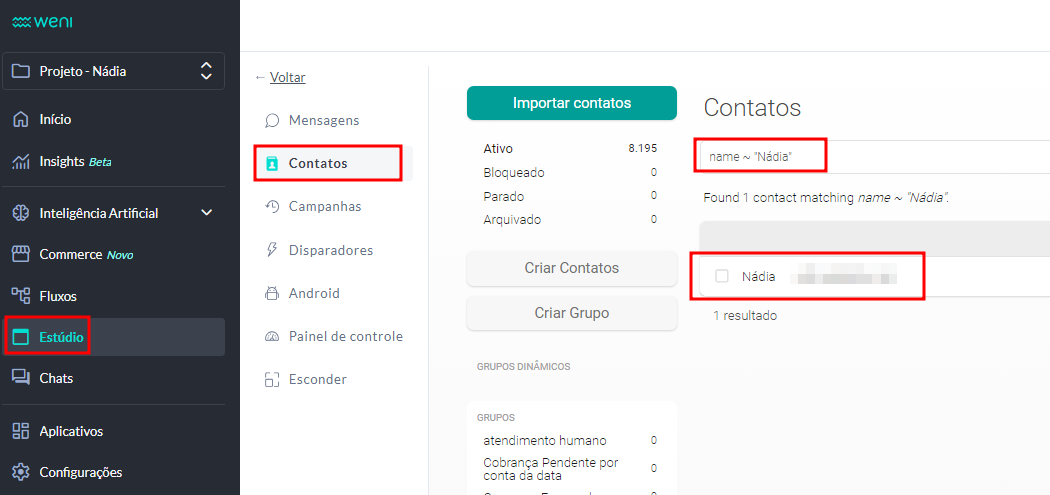
Task: Open Painel de controle menu item
Action: pos(345,336)
